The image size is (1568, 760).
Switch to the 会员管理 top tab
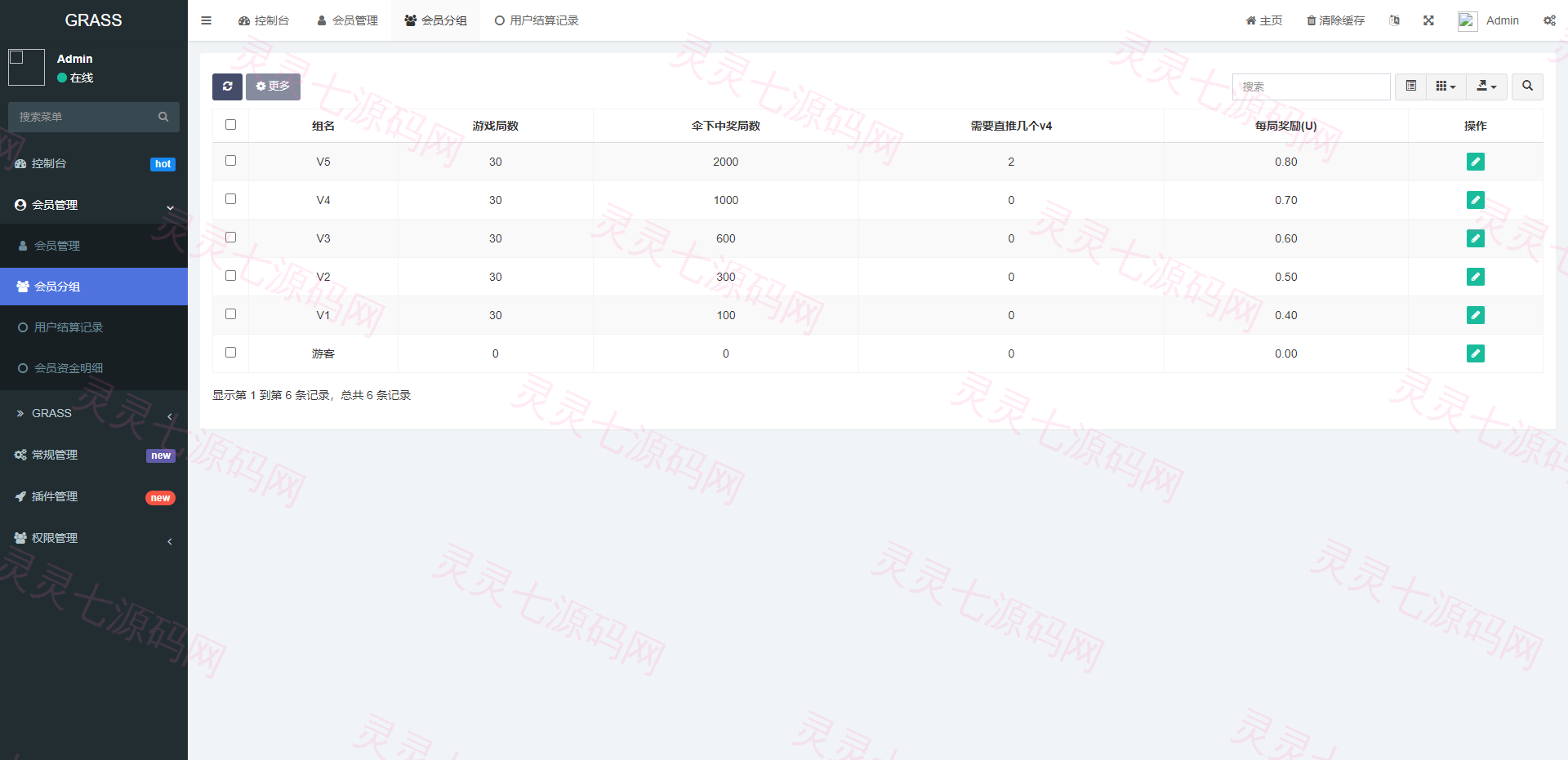347,20
